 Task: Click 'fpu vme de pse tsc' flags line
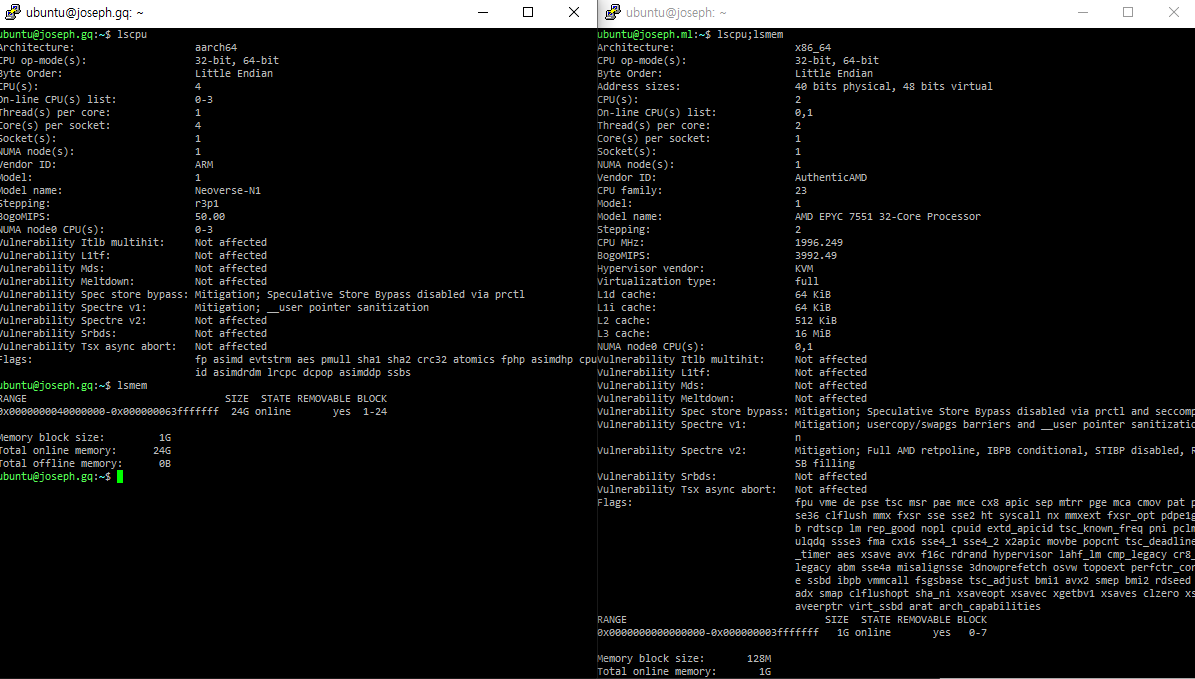coord(995,502)
